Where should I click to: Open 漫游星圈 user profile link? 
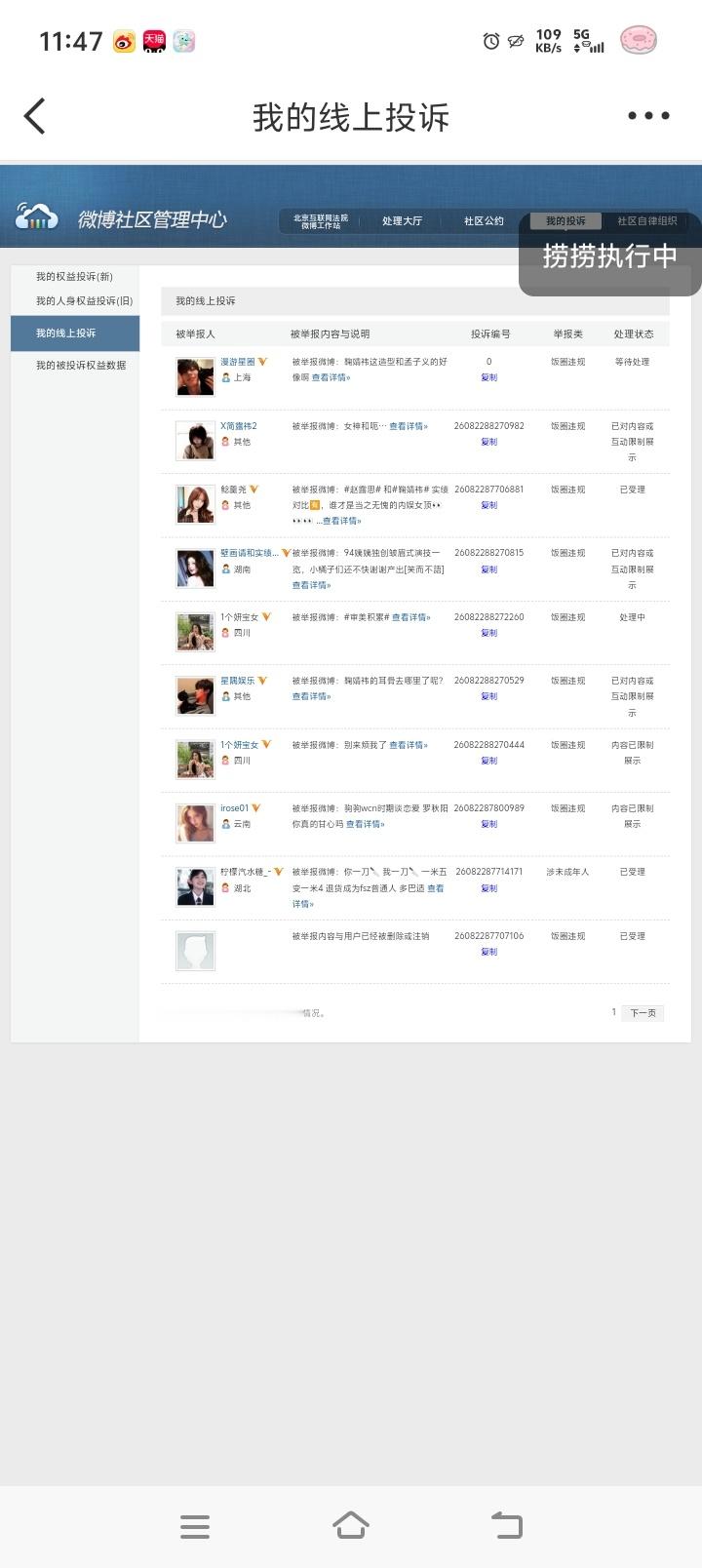tap(237, 362)
